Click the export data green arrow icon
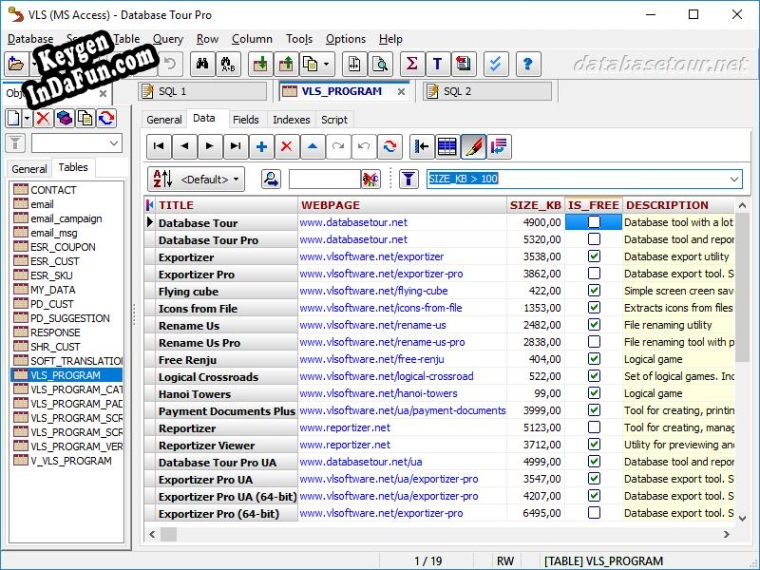The width and height of the screenshot is (760, 570). 286,63
